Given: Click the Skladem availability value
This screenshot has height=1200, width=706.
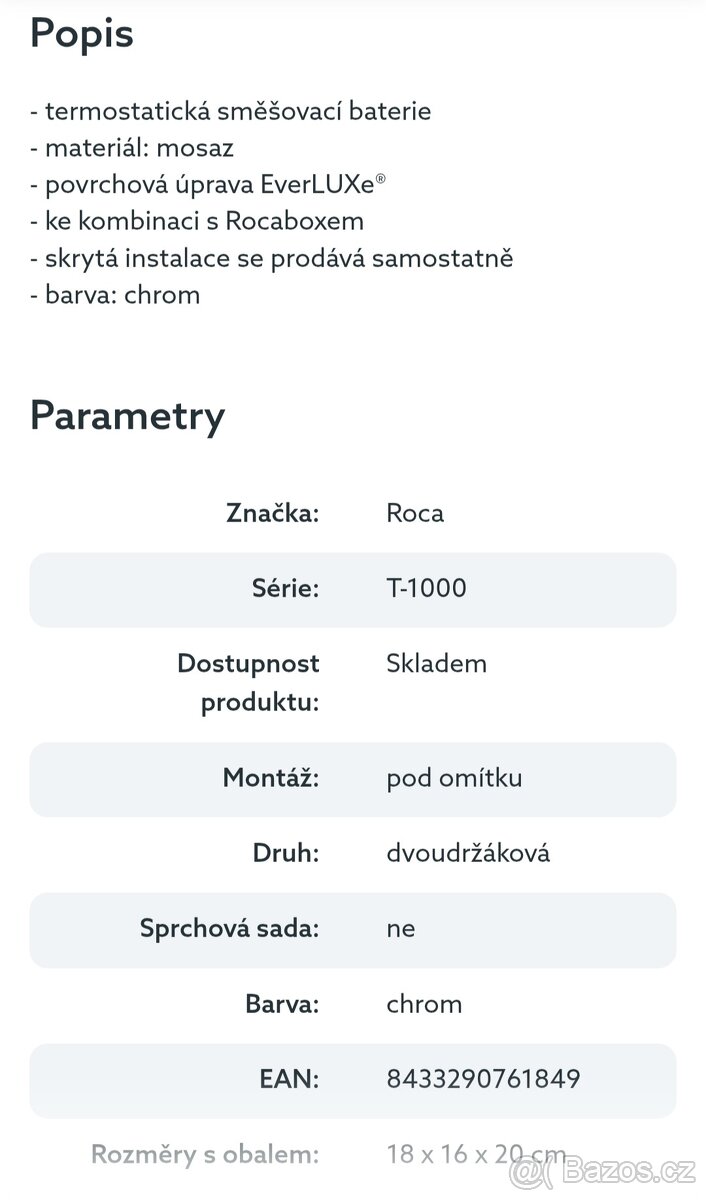Looking at the screenshot, I should pyautogui.click(x=436, y=663).
